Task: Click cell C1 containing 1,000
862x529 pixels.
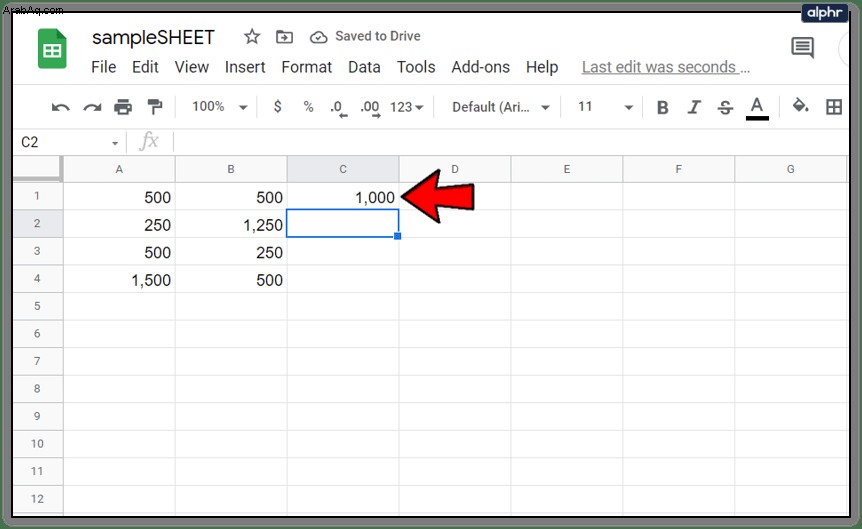Action: (343, 196)
